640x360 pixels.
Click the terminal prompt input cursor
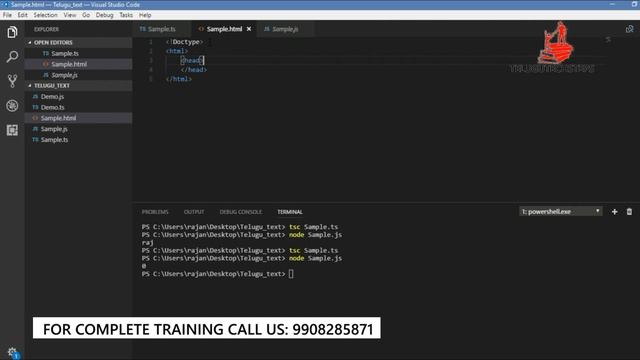click(291, 274)
